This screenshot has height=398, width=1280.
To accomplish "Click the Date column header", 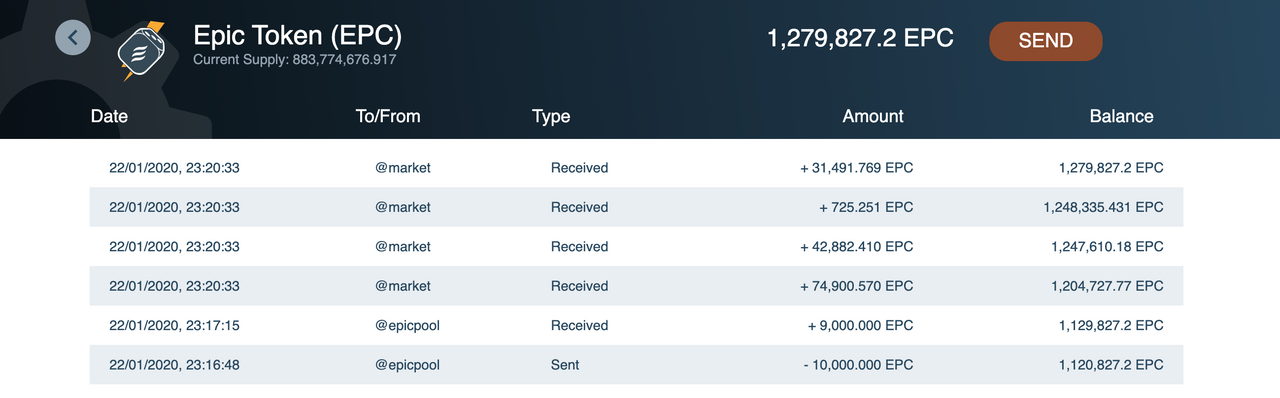I will [109, 116].
